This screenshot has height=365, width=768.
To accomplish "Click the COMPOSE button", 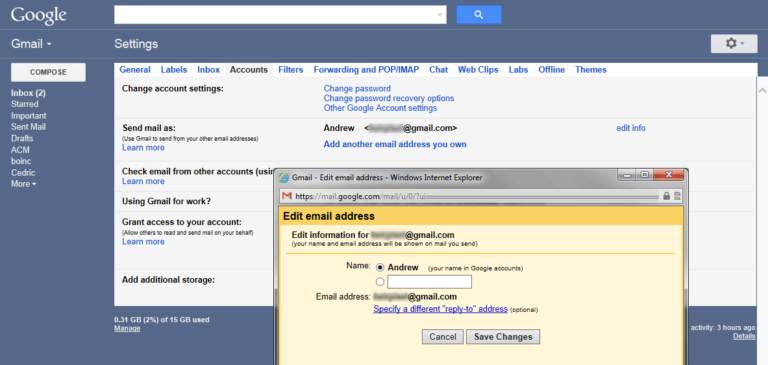I will click(48, 72).
